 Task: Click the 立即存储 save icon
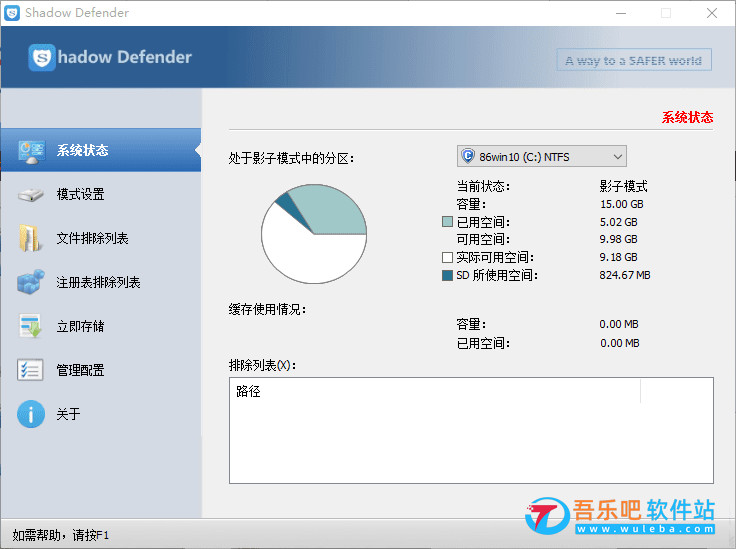pos(31,326)
